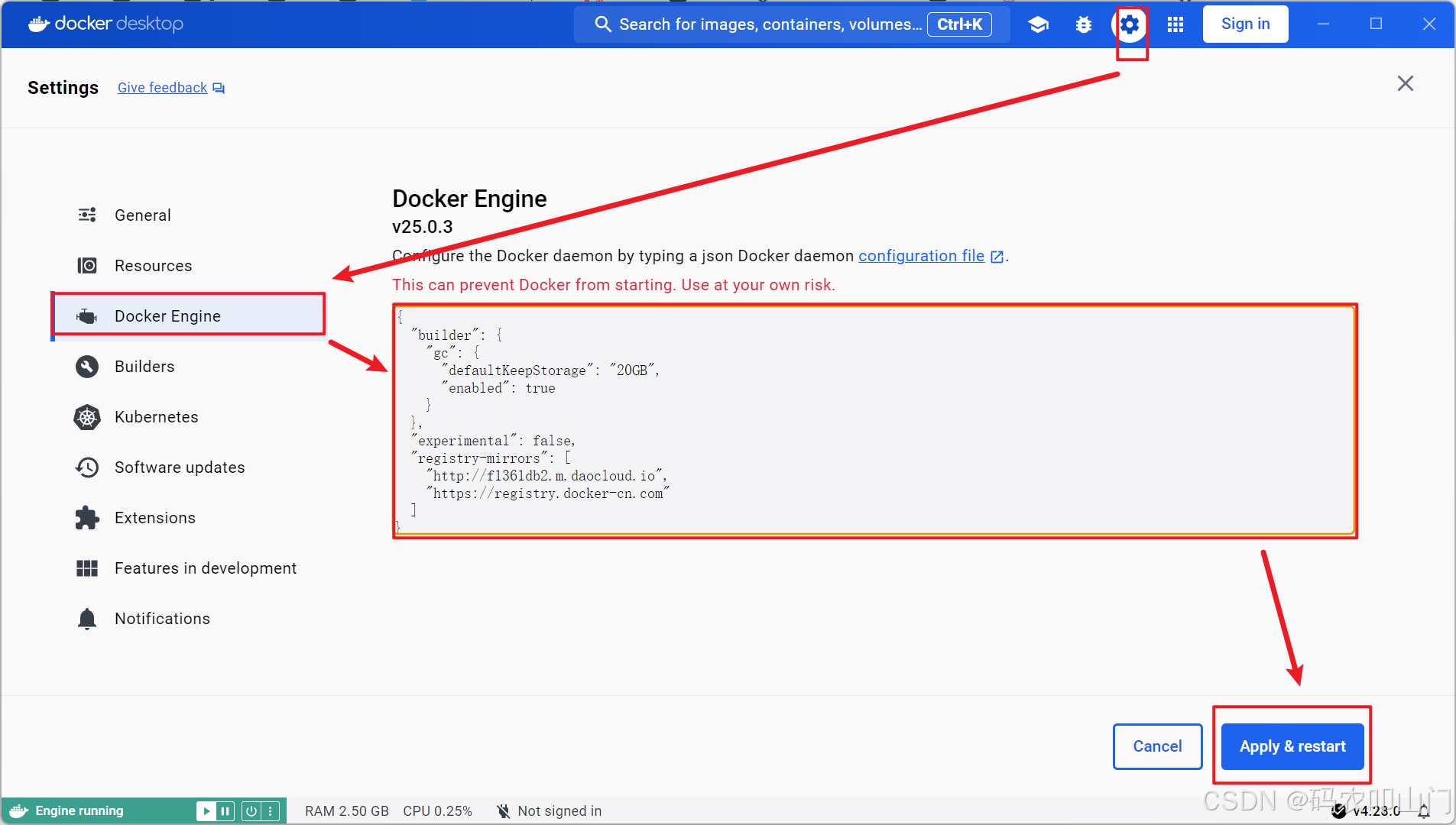Click the Not signed in status text
Image resolution: width=1456 pixels, height=825 pixels.
[559, 811]
